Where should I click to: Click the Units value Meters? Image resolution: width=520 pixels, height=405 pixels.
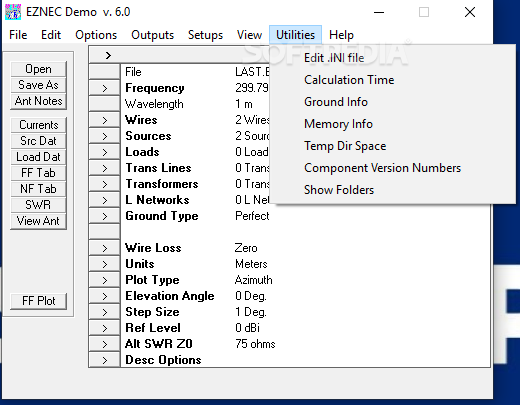251,264
